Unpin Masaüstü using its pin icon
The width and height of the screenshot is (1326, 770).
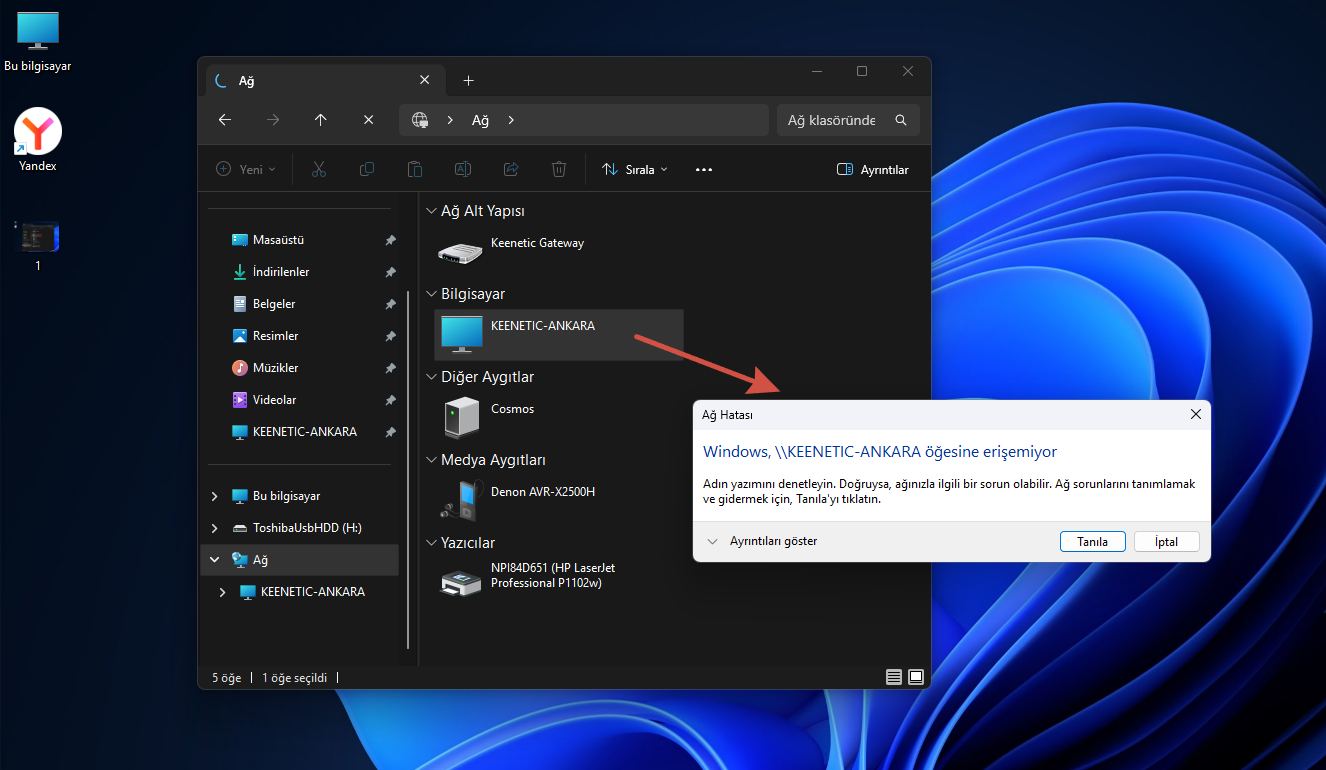tap(390, 240)
